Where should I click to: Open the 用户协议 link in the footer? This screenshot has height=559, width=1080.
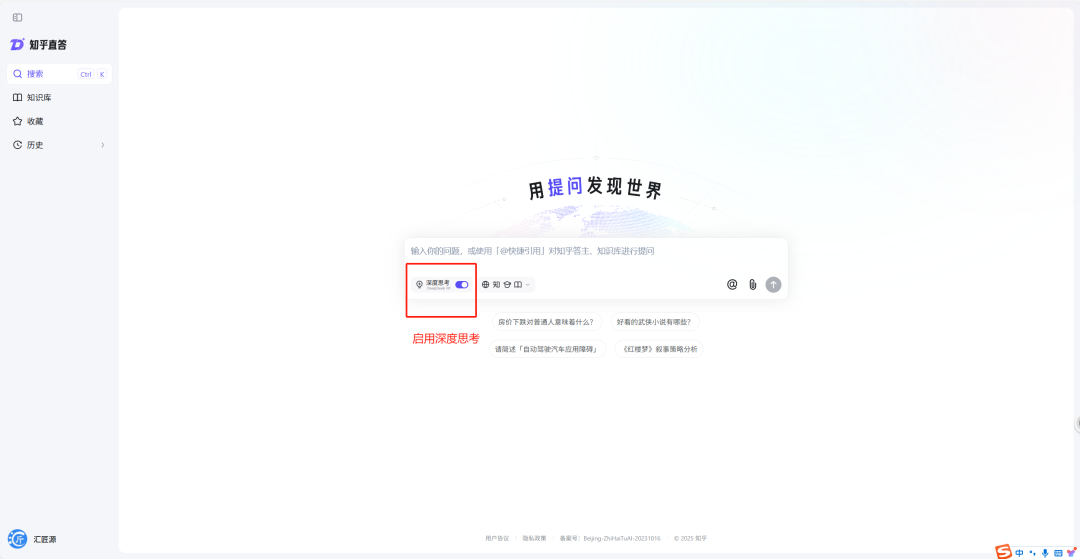point(497,538)
